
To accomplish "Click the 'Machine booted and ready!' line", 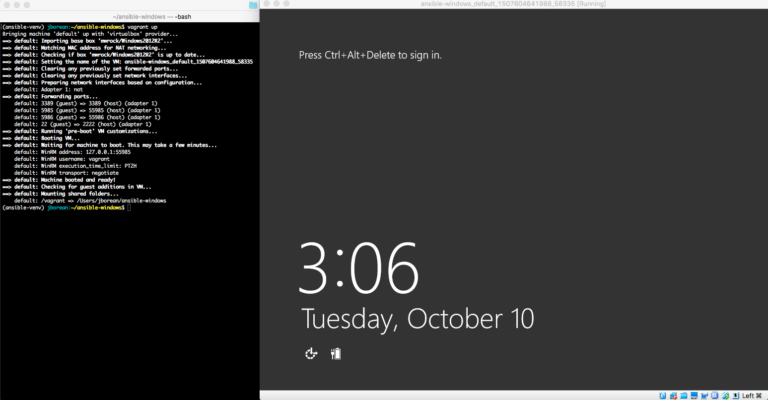I will click(x=59, y=180).
